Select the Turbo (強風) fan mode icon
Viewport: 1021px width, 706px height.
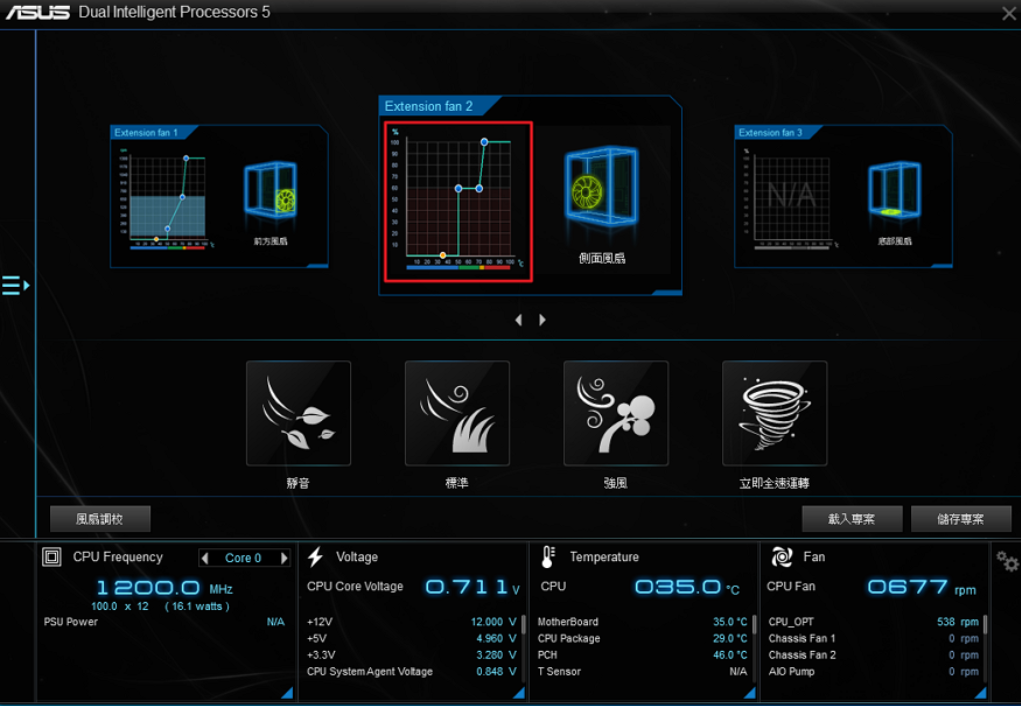[x=616, y=413]
